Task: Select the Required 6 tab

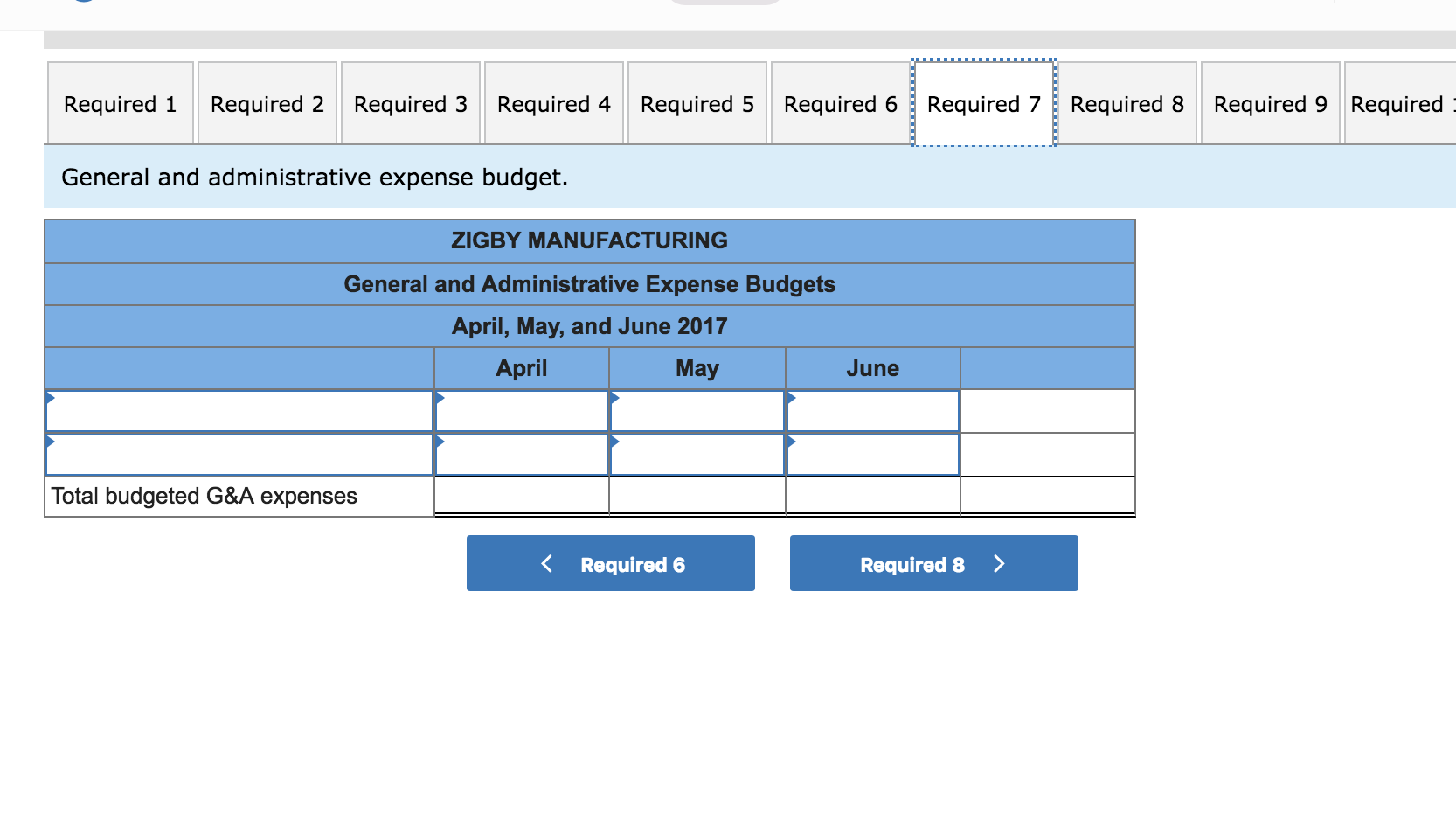Action: pos(839,103)
